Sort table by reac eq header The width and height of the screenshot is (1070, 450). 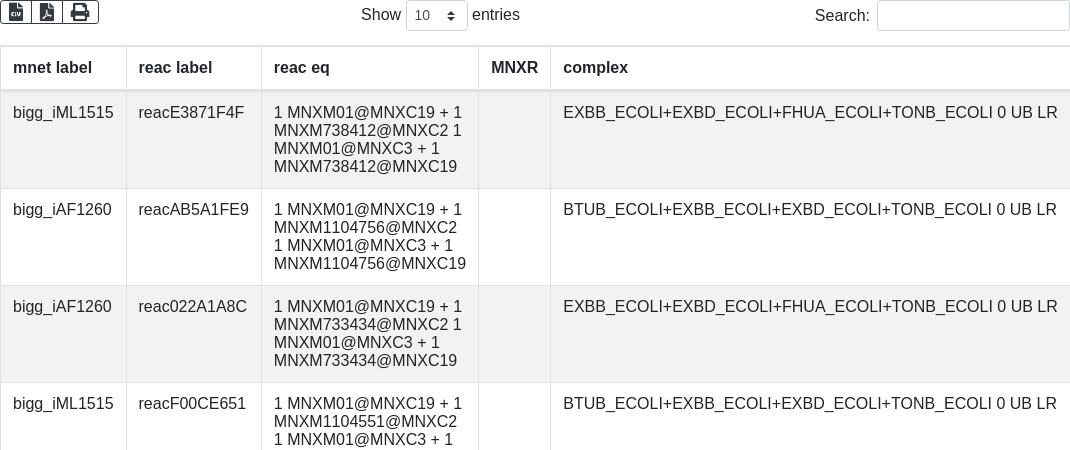click(301, 68)
